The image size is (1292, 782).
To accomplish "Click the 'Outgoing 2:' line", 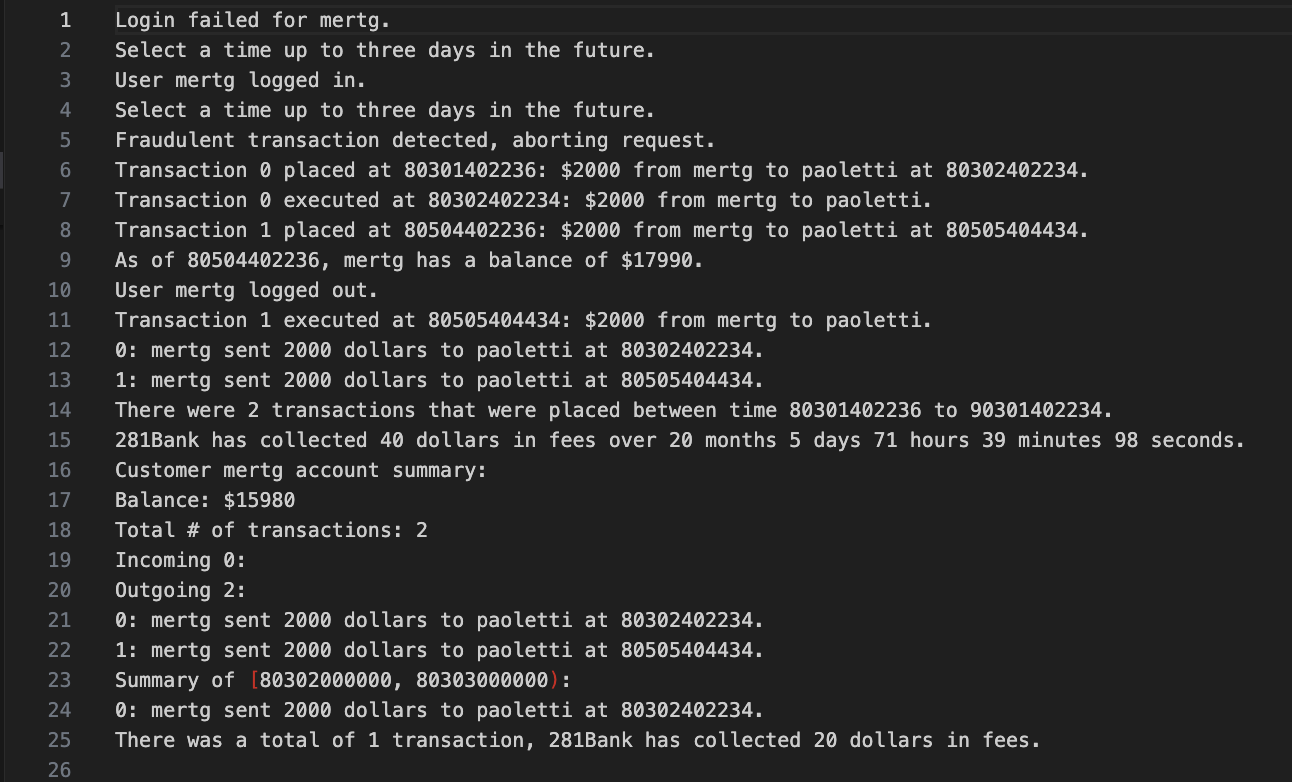I will 180,590.
